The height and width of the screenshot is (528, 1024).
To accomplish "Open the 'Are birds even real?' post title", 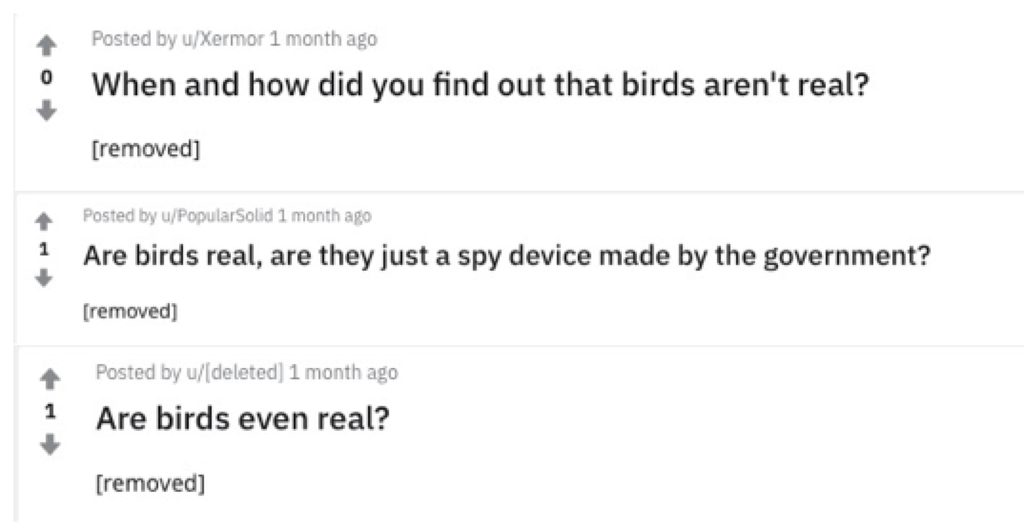I will pyautogui.click(x=242, y=417).
